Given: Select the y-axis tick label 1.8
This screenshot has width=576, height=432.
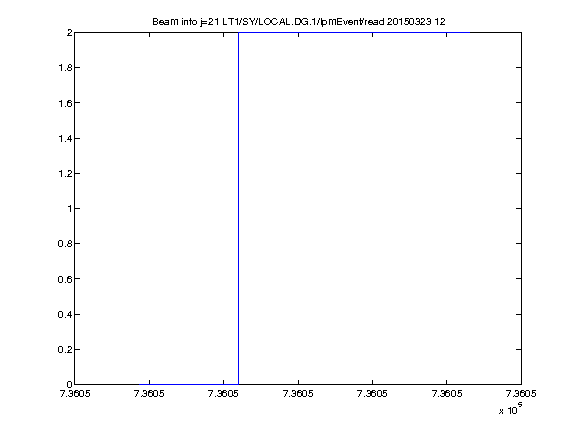Looking at the screenshot, I should (x=65, y=68).
